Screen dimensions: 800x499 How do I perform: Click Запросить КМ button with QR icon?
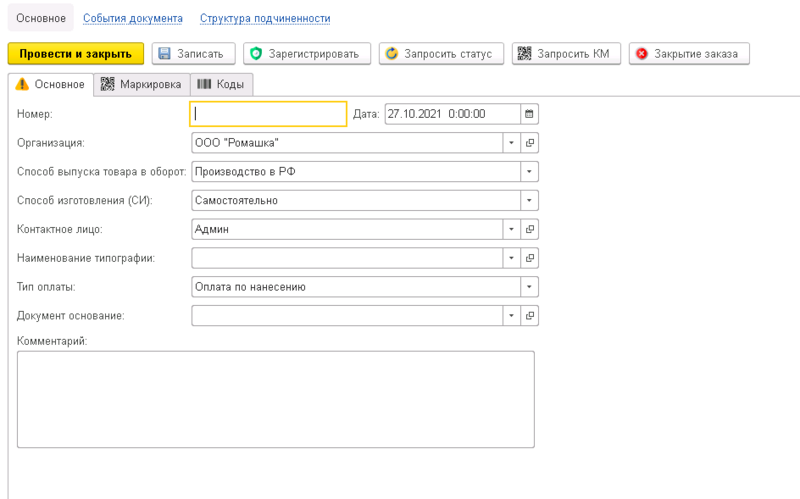pos(566,53)
